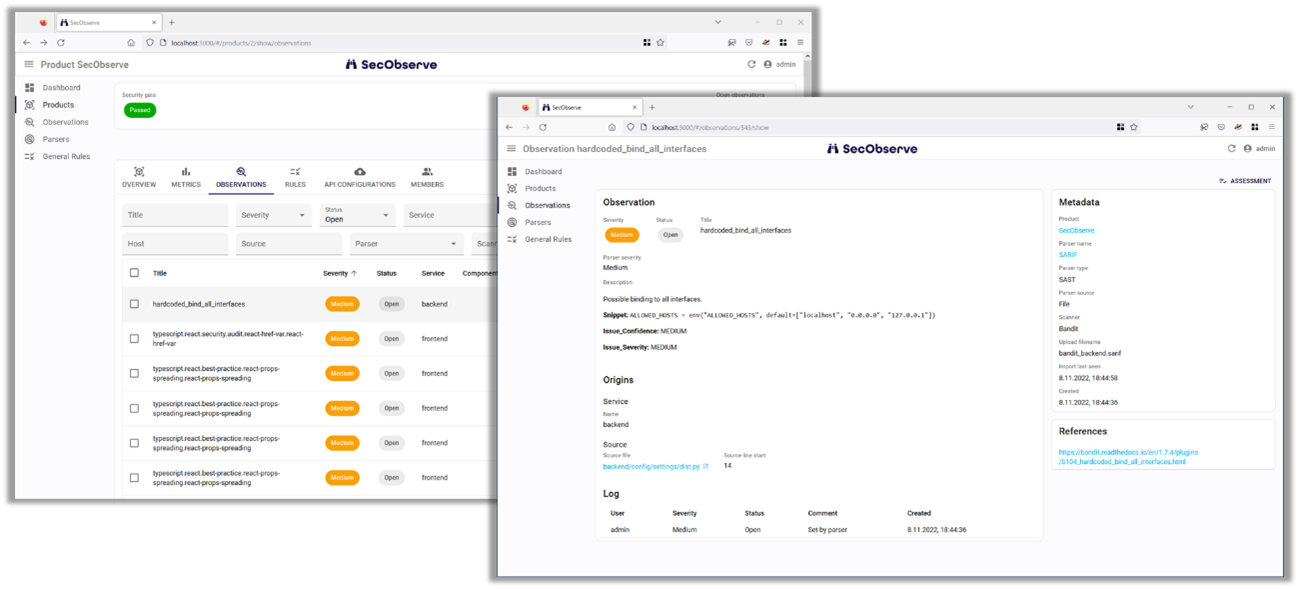Open Severity filter dropdown
Image resolution: width=1299 pixels, height=589 pixels.
tap(274, 215)
